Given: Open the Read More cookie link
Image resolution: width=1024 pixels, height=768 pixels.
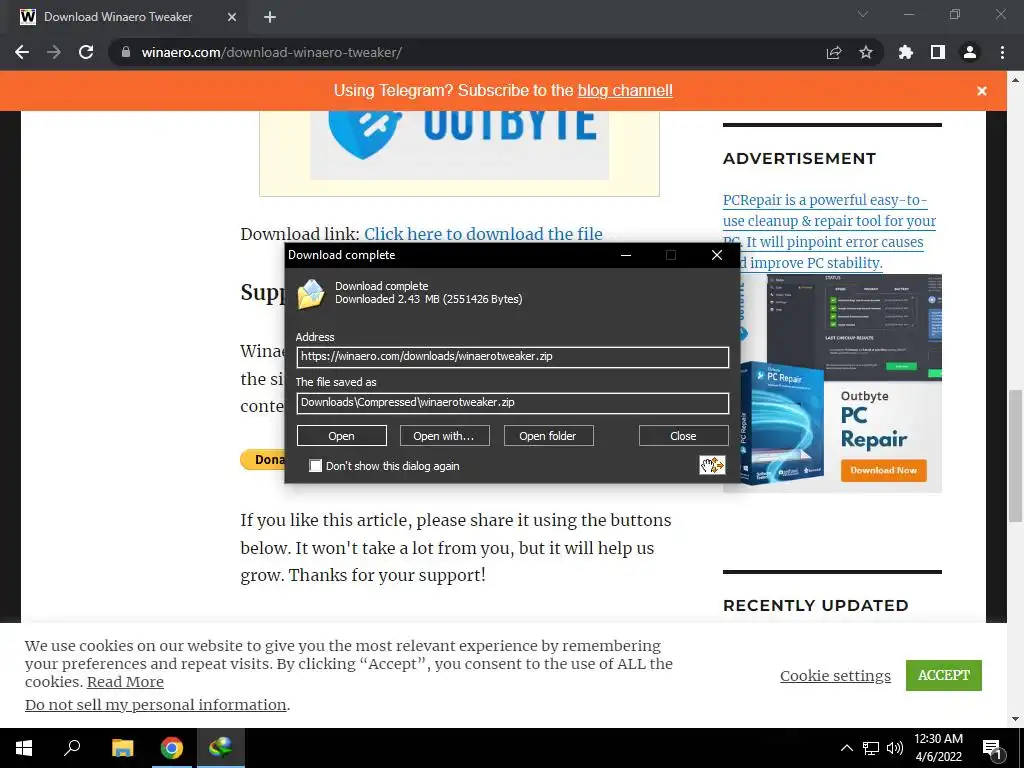Looking at the screenshot, I should click(125, 682).
